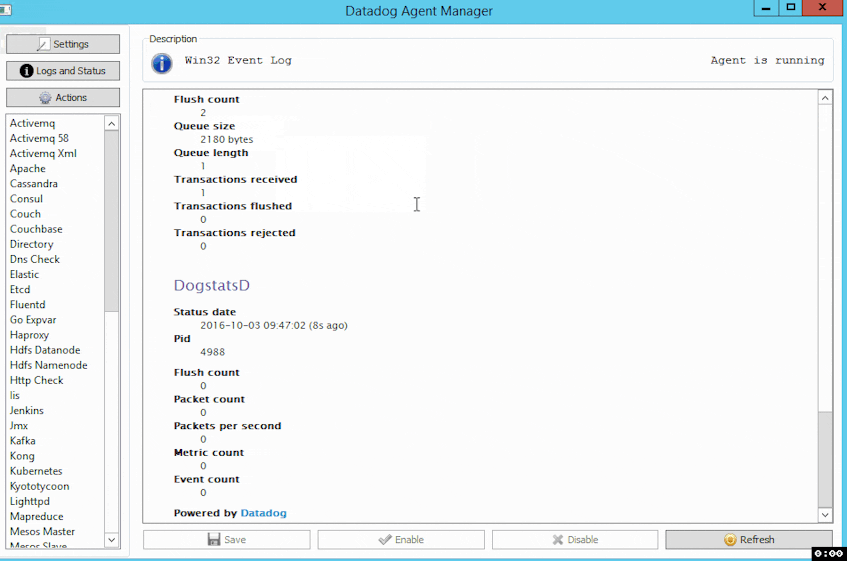Click the Save button

tap(227, 539)
